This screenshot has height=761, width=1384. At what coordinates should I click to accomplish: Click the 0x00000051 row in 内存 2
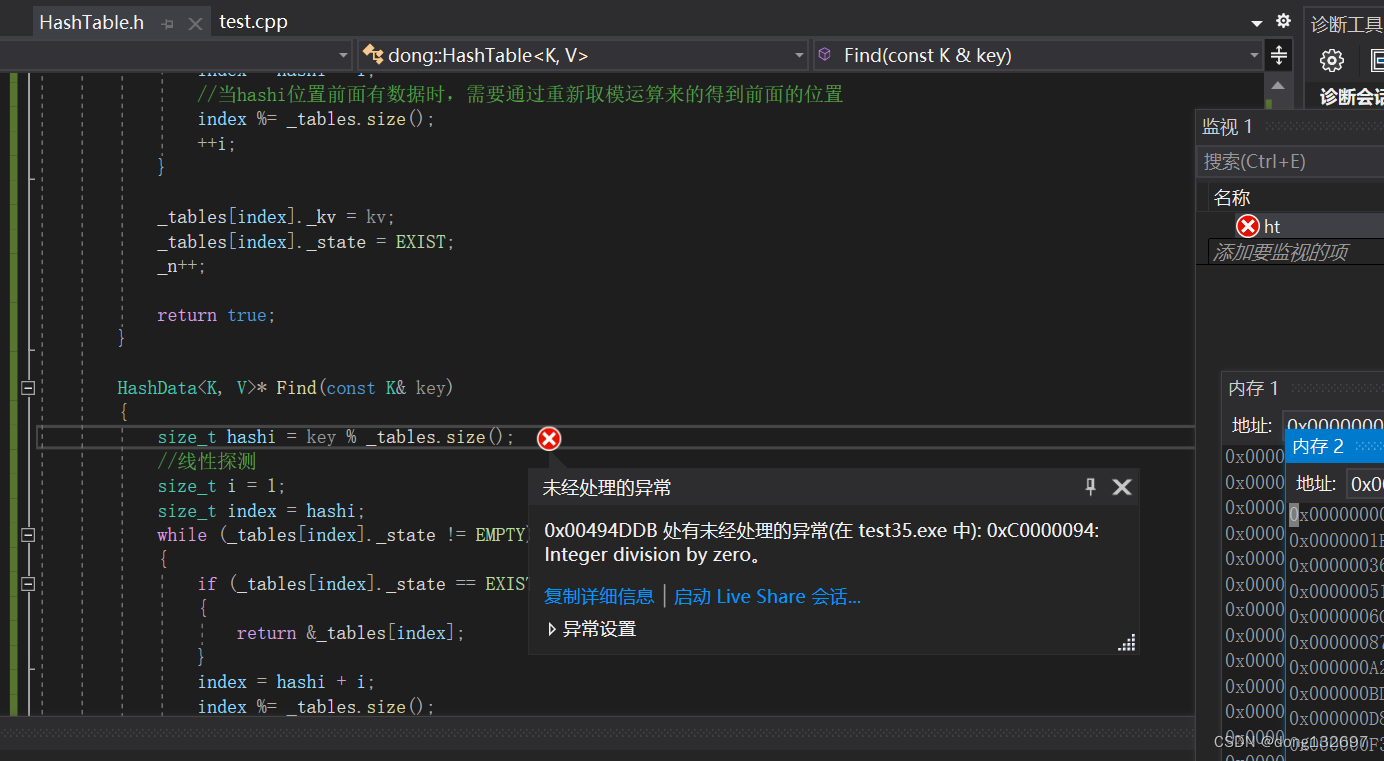click(x=1336, y=591)
